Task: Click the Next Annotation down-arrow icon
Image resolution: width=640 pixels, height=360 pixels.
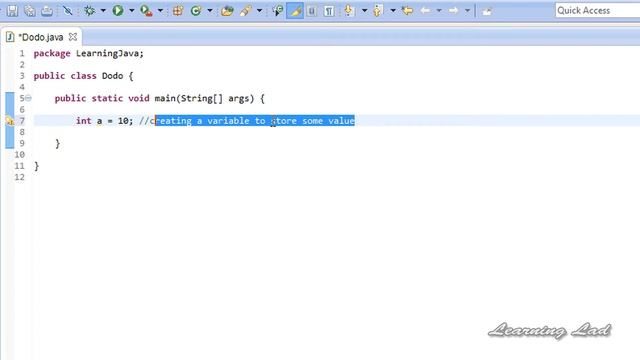Action: [349, 11]
